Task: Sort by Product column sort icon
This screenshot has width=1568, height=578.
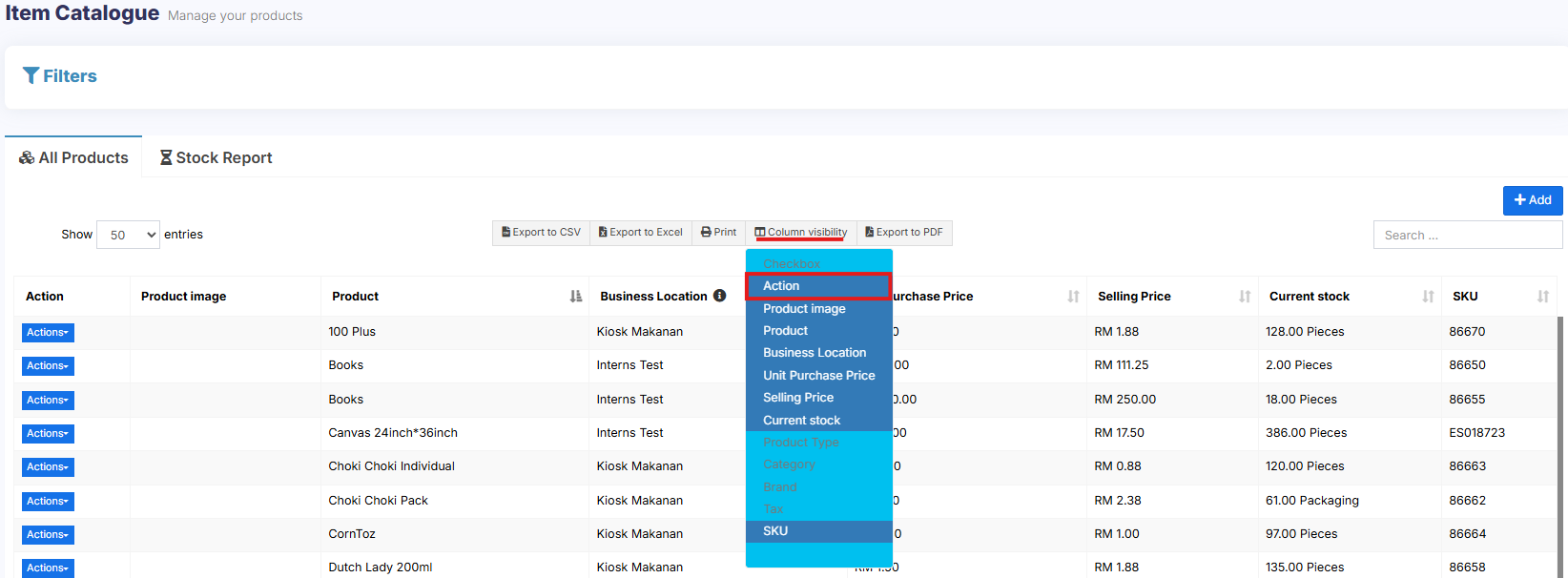Action: [x=575, y=297]
